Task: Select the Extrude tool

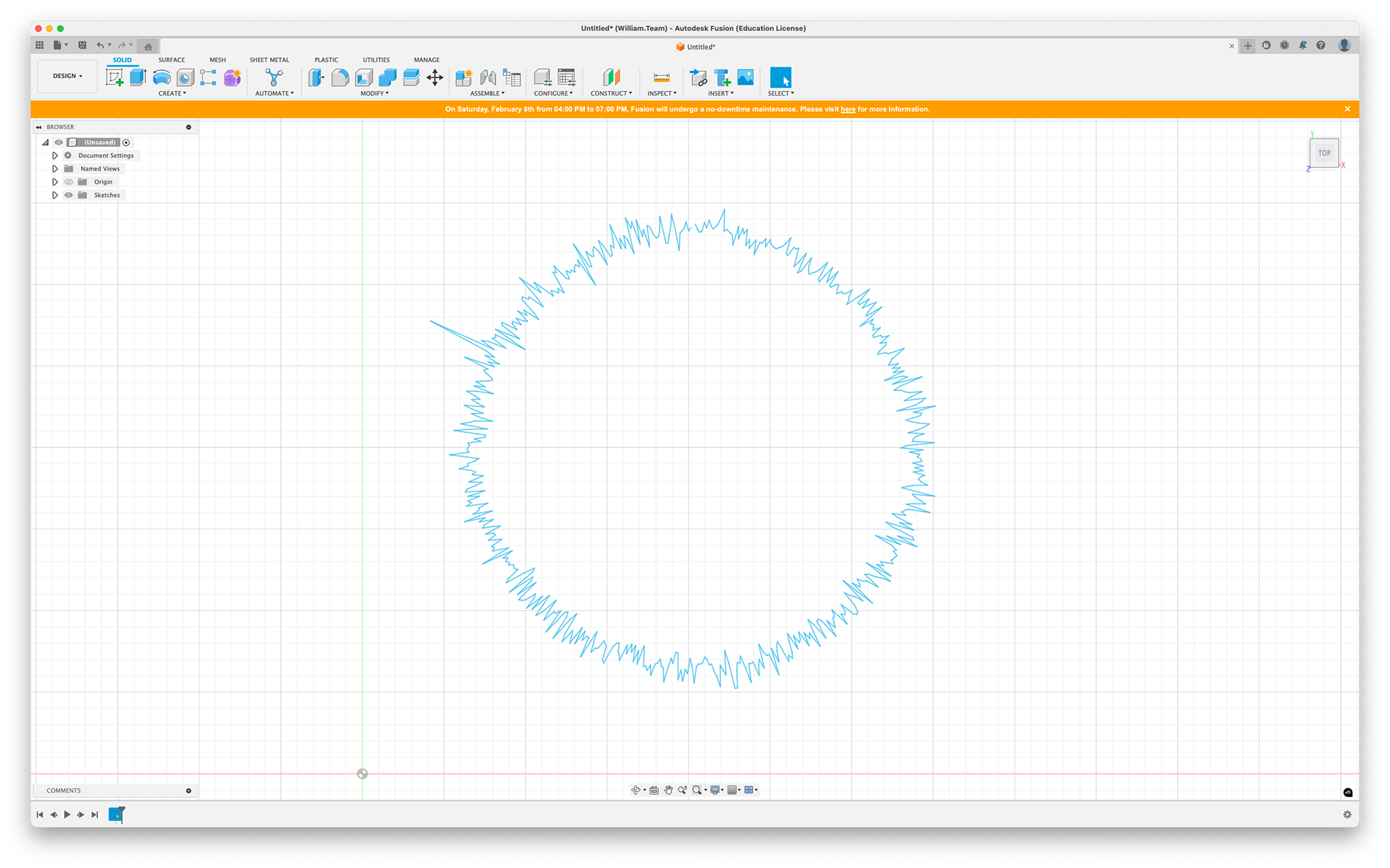Action: click(138, 77)
